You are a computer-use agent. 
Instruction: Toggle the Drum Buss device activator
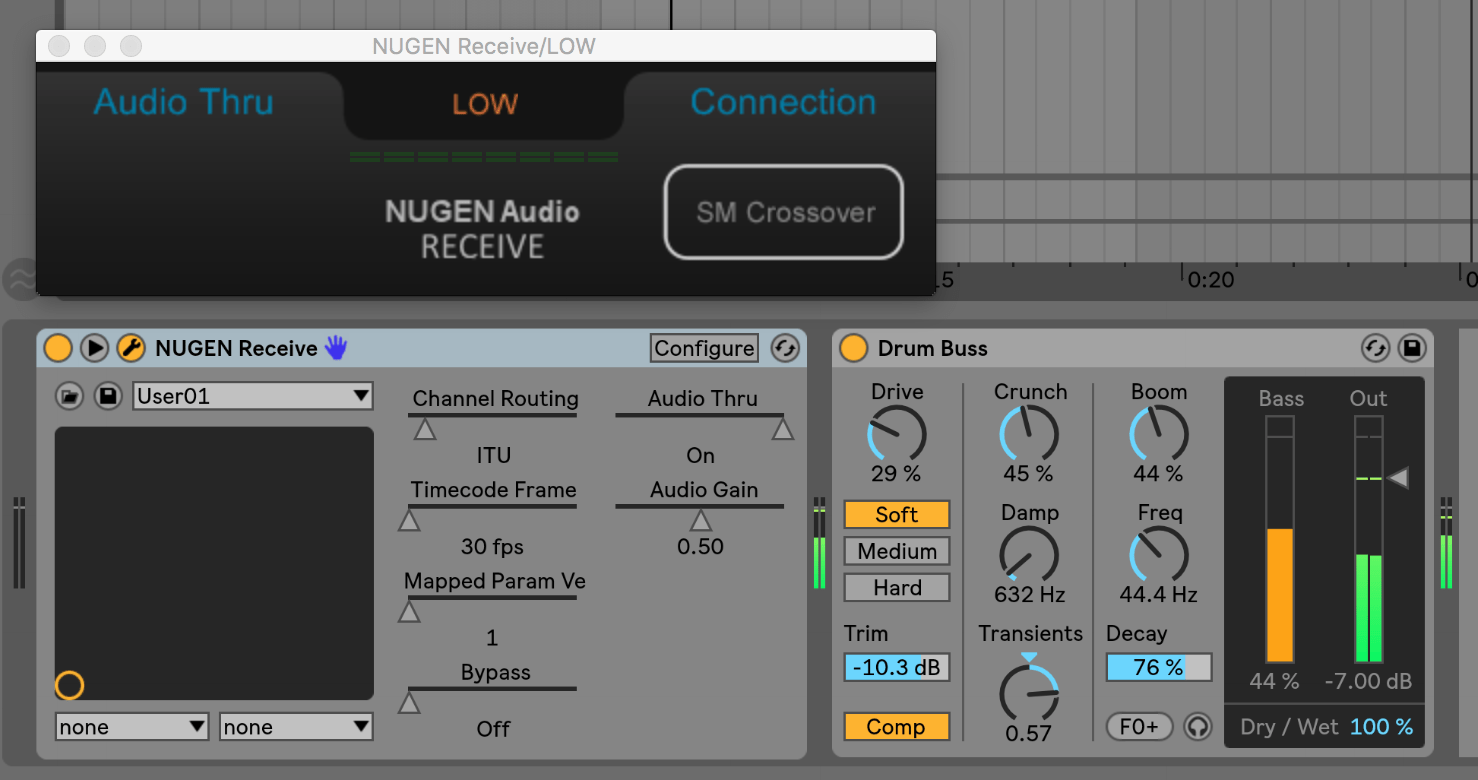click(x=853, y=348)
